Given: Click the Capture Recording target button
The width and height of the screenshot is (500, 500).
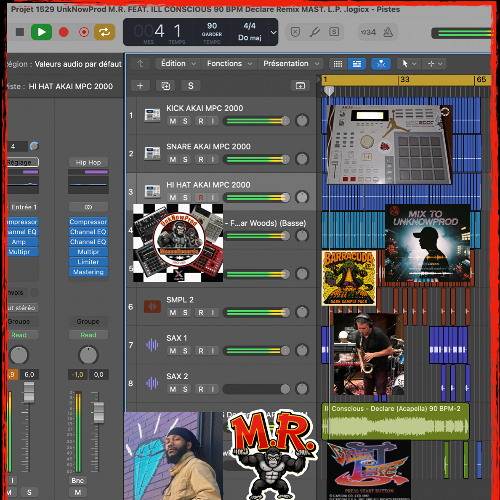Looking at the screenshot, I should (x=84, y=32).
